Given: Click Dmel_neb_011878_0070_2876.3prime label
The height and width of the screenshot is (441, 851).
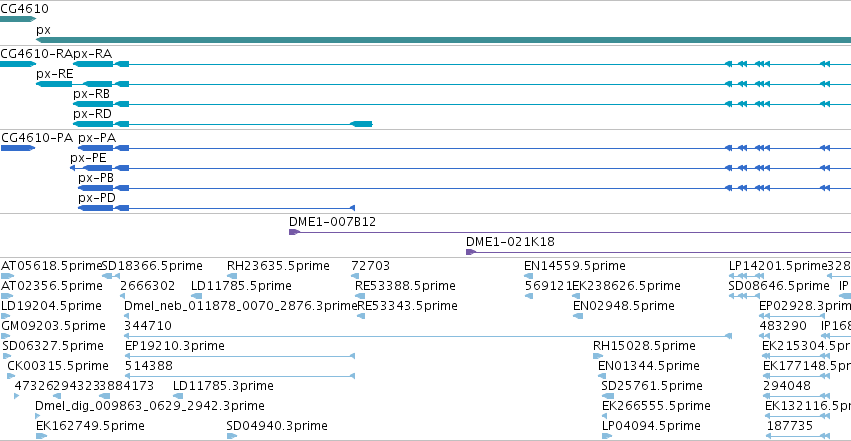Looking at the screenshot, I should 240,306.
